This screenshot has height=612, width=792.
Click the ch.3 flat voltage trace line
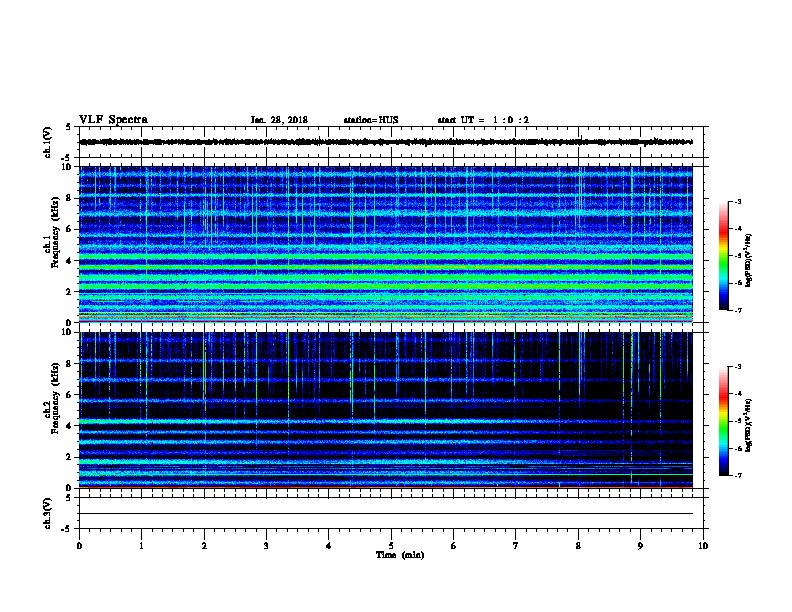[385, 514]
